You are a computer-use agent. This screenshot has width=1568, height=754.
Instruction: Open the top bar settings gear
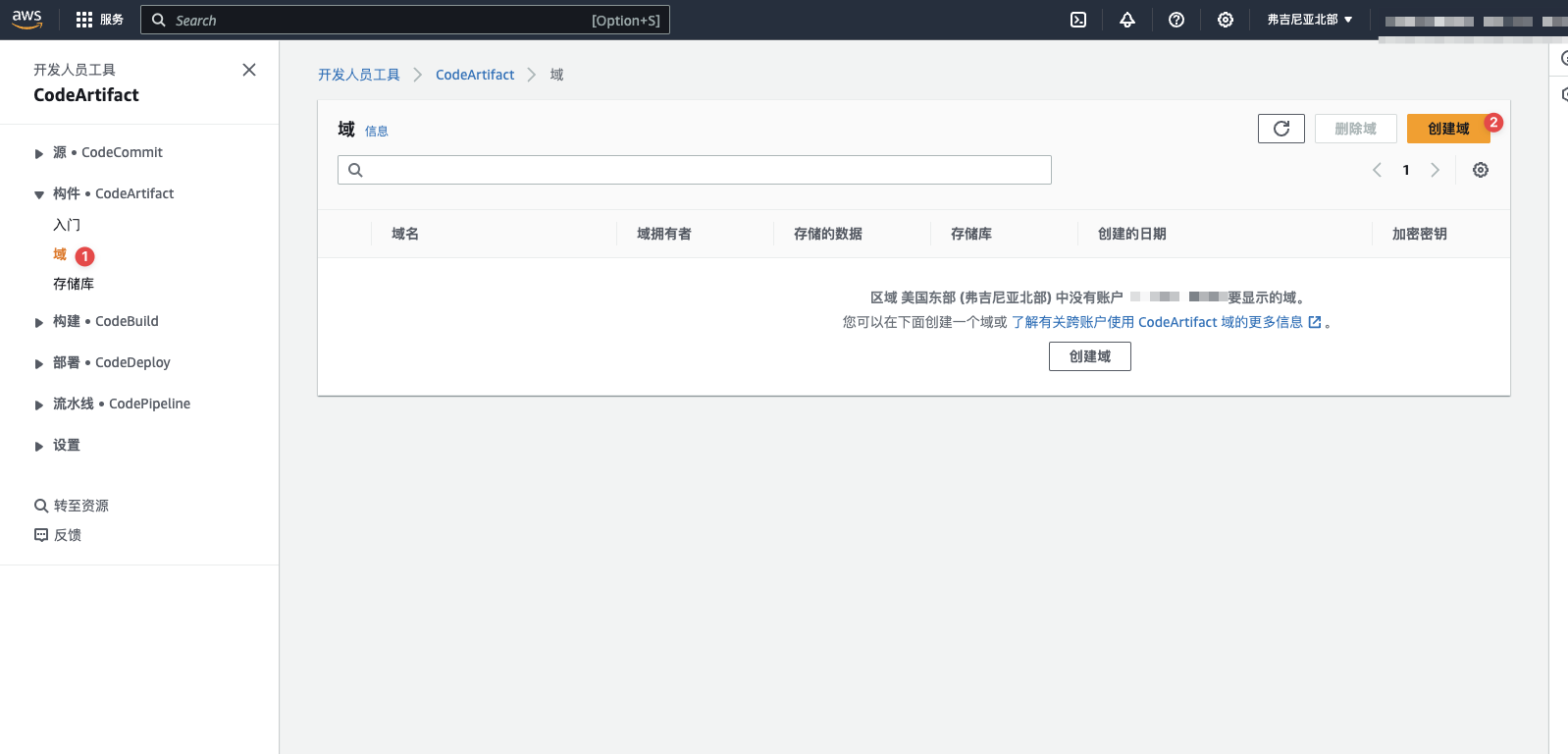tap(1226, 20)
